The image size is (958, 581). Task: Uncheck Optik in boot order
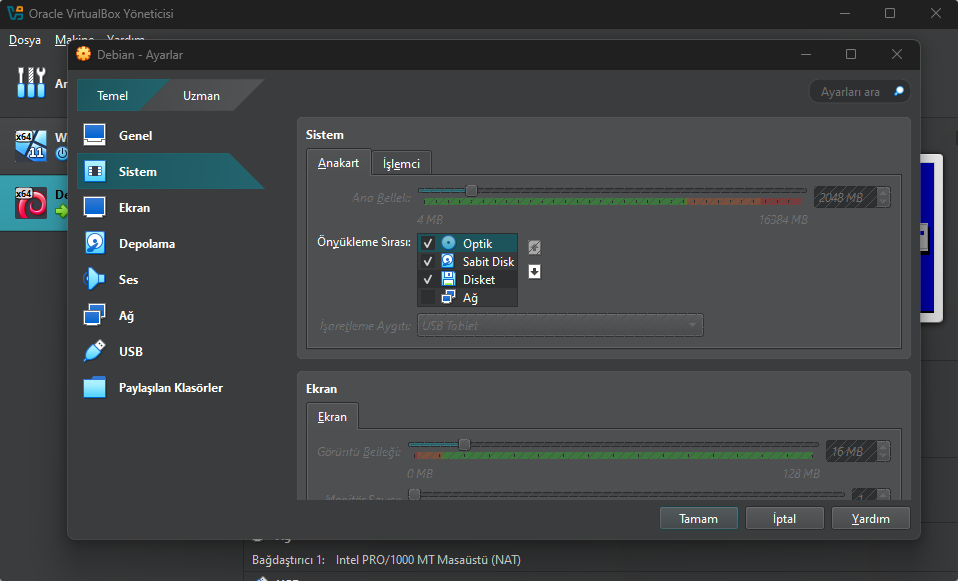pyautogui.click(x=428, y=244)
